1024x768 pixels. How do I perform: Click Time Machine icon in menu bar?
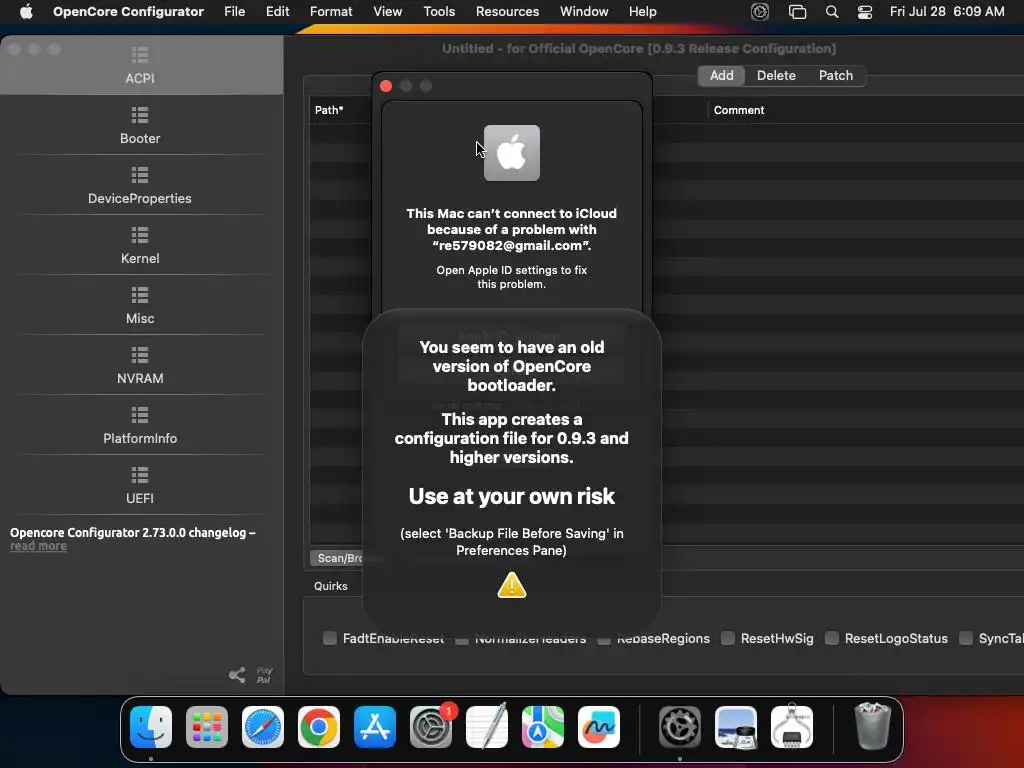pyautogui.click(x=760, y=12)
